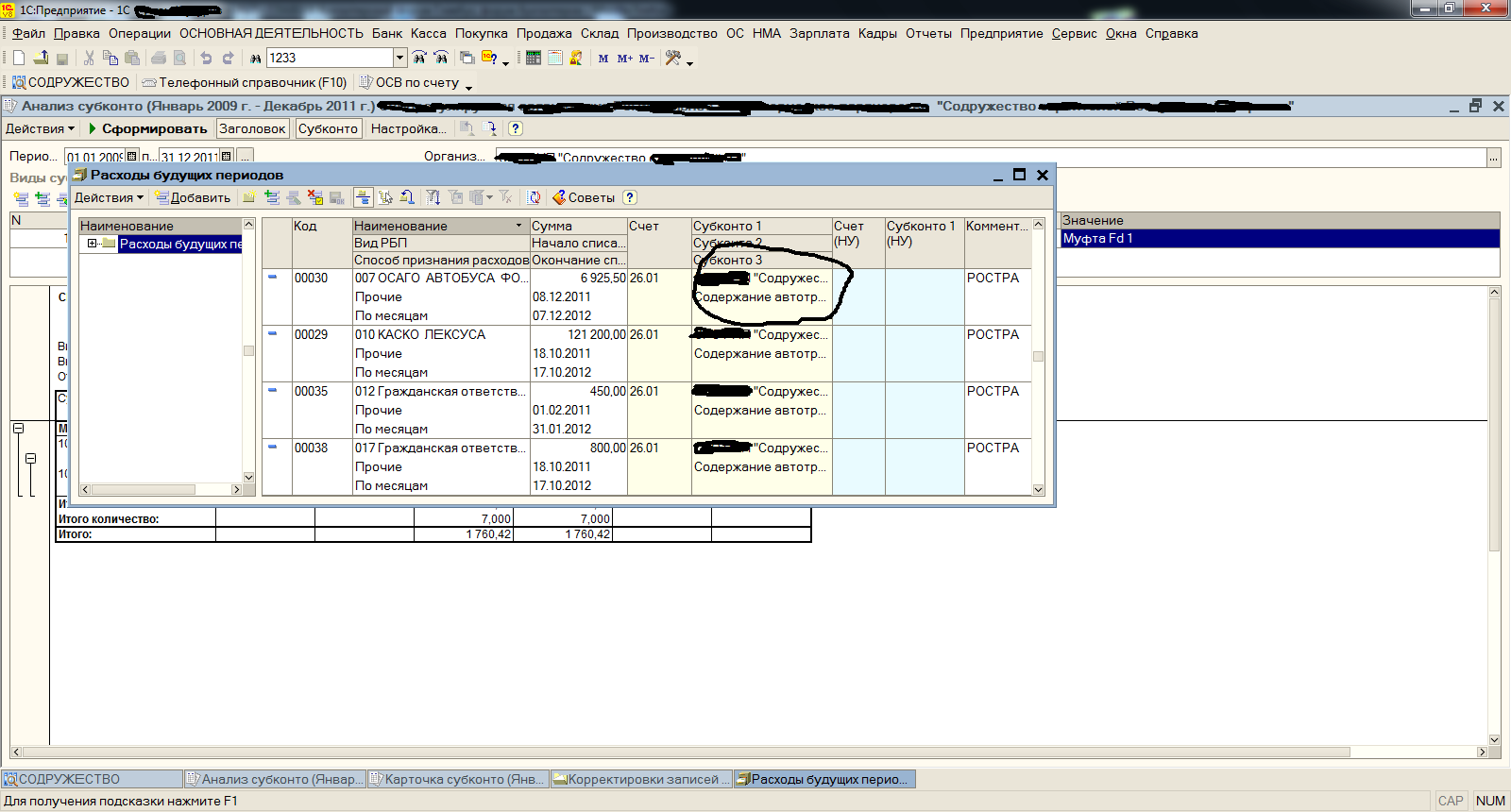This screenshot has width=1511, height=812.
Task: Toggle the Заголовок button
Action: point(252,128)
